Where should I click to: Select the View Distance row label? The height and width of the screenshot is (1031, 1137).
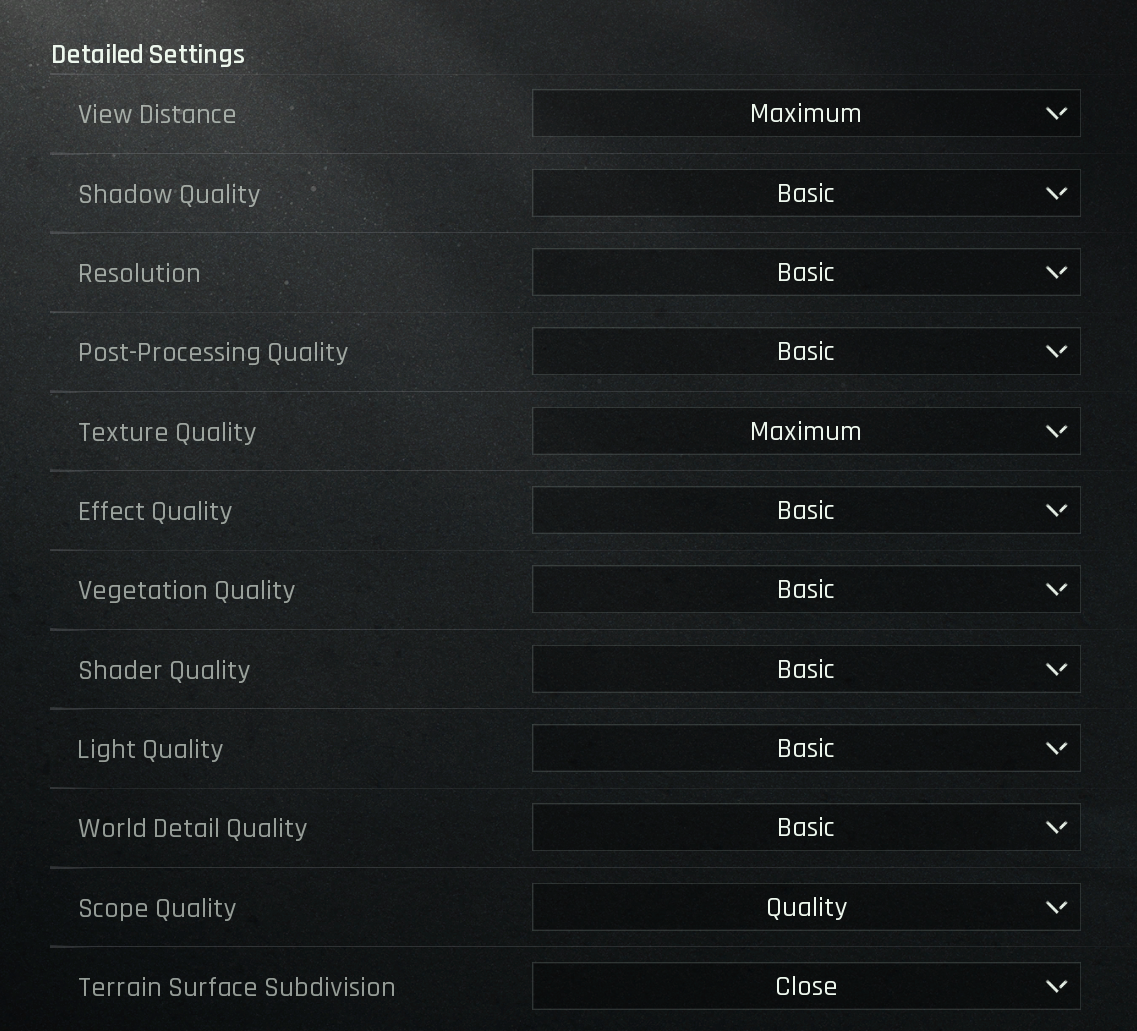157,114
